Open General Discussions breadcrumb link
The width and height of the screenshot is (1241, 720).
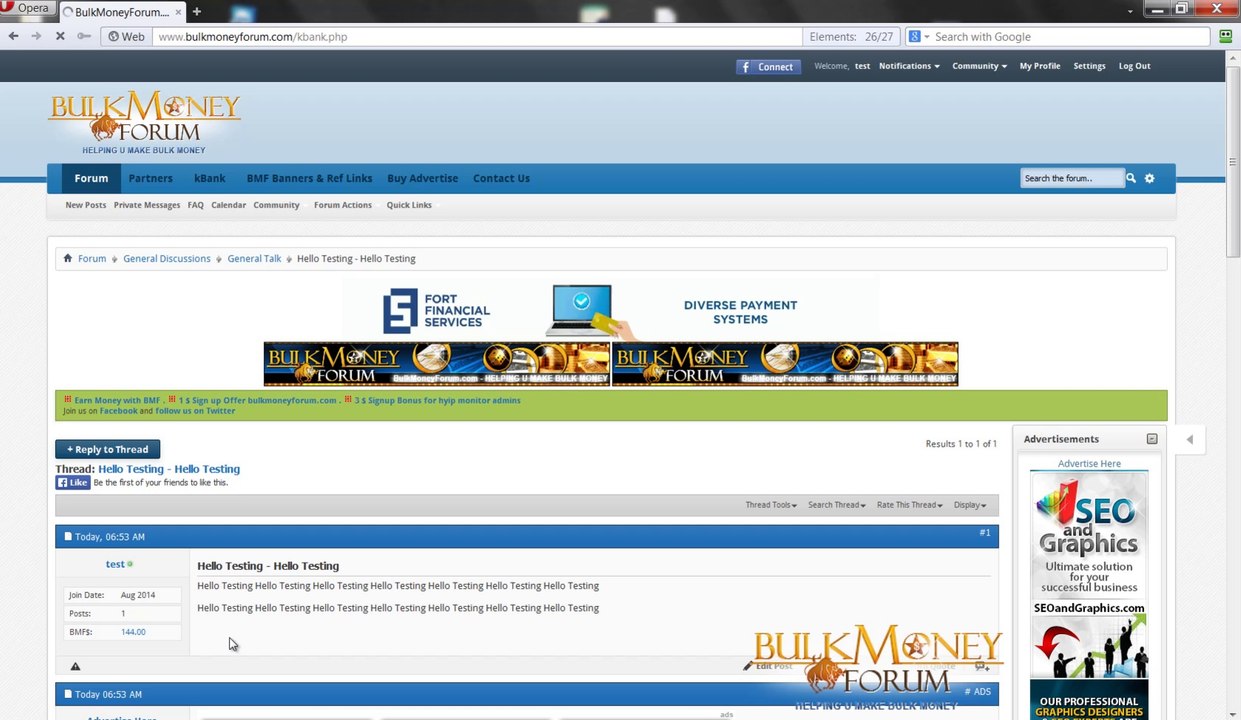coord(167,258)
